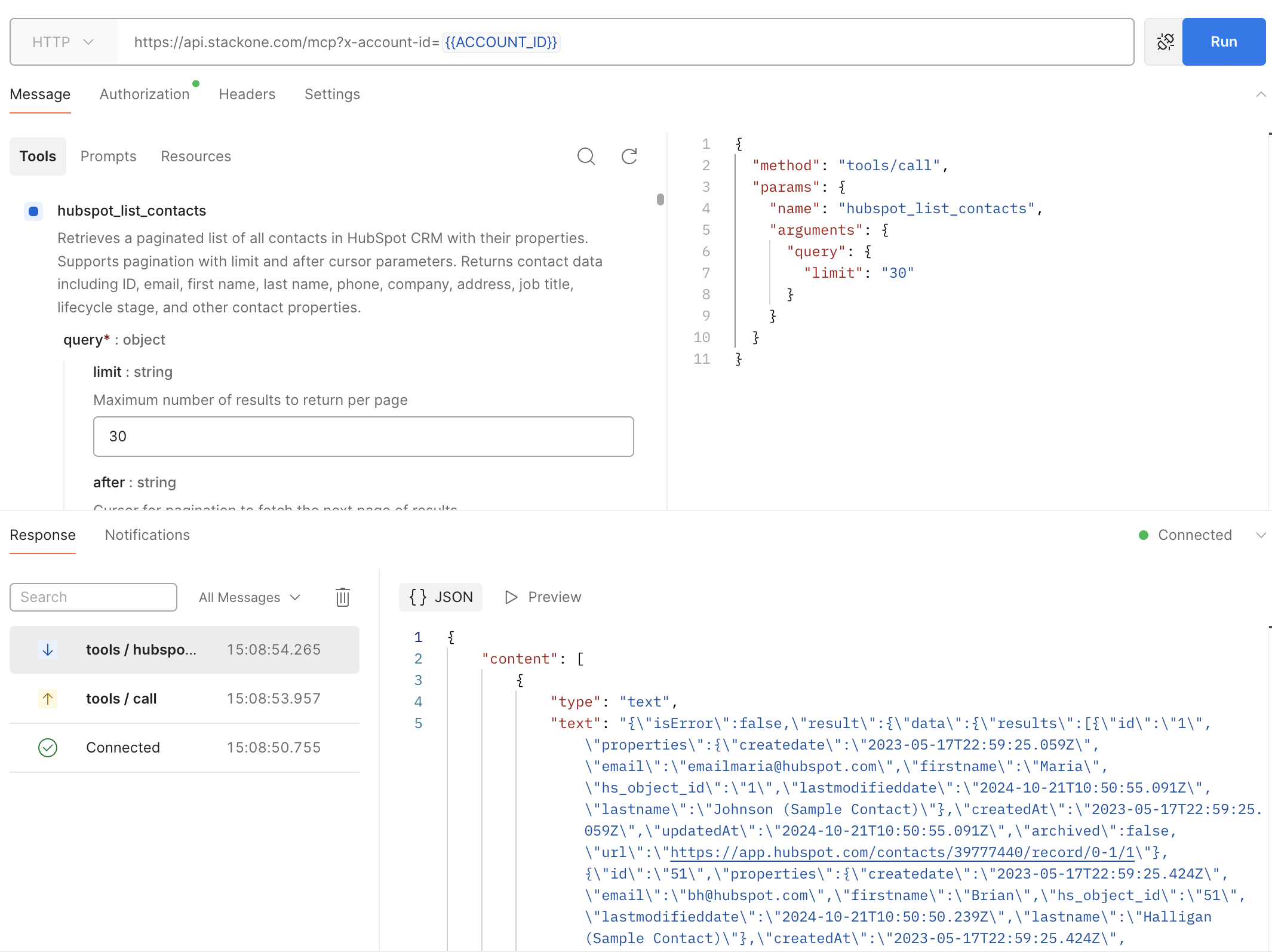
Task: Click the Connected checkmark icon in message list
Action: click(48, 747)
